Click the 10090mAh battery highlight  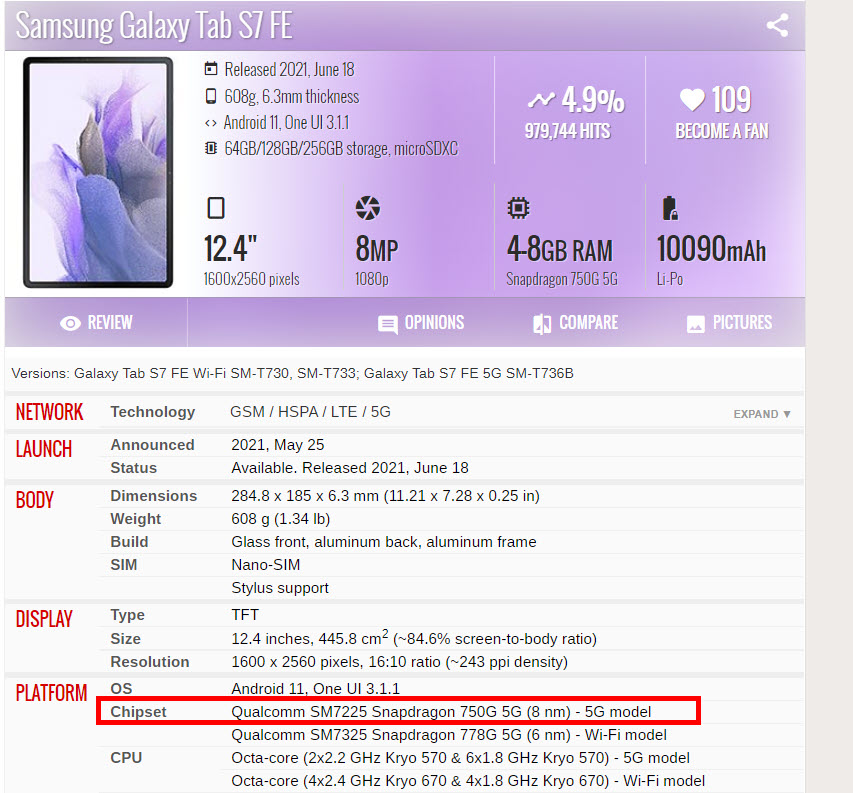[712, 249]
